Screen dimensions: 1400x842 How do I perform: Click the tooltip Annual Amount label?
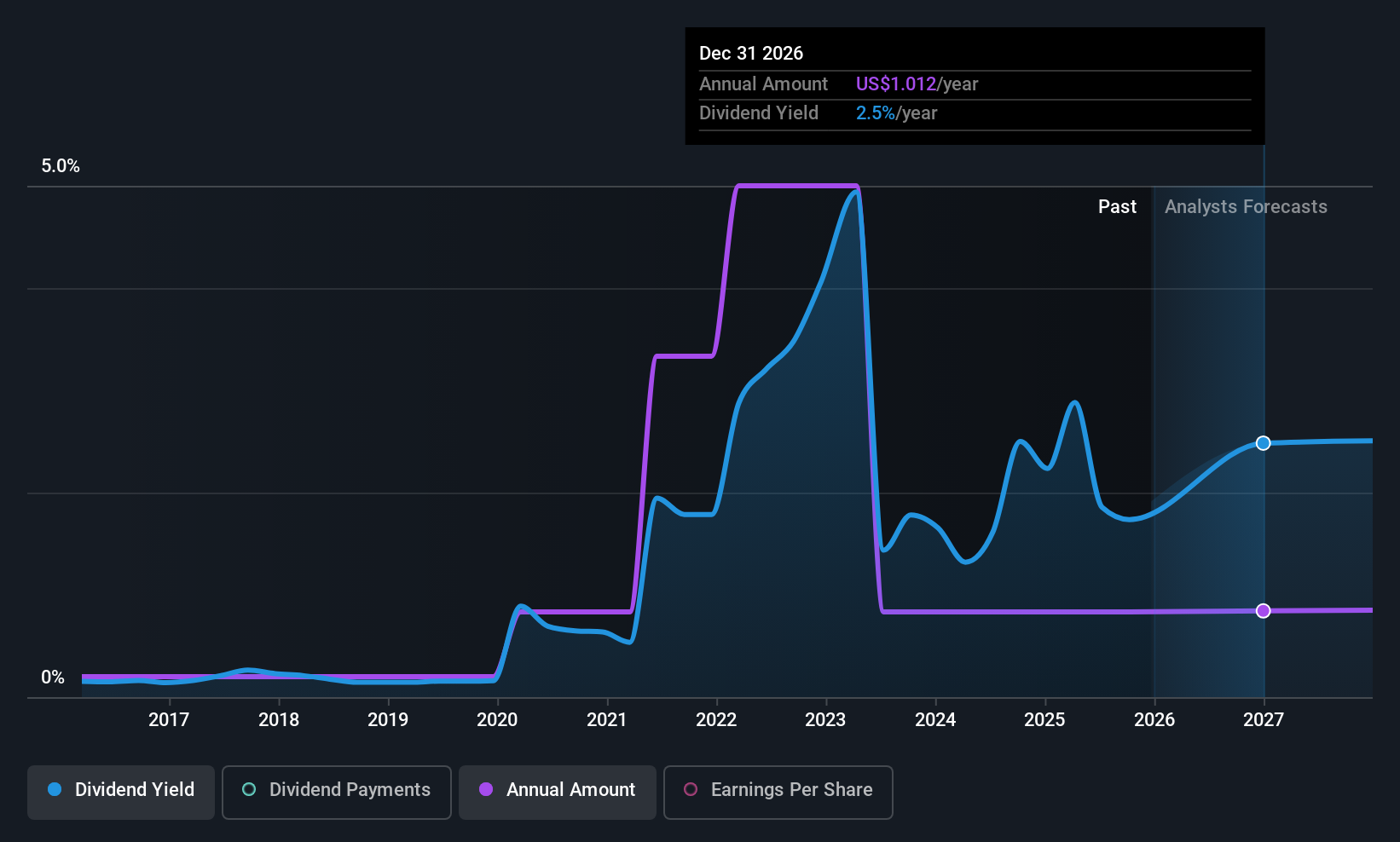tap(763, 84)
